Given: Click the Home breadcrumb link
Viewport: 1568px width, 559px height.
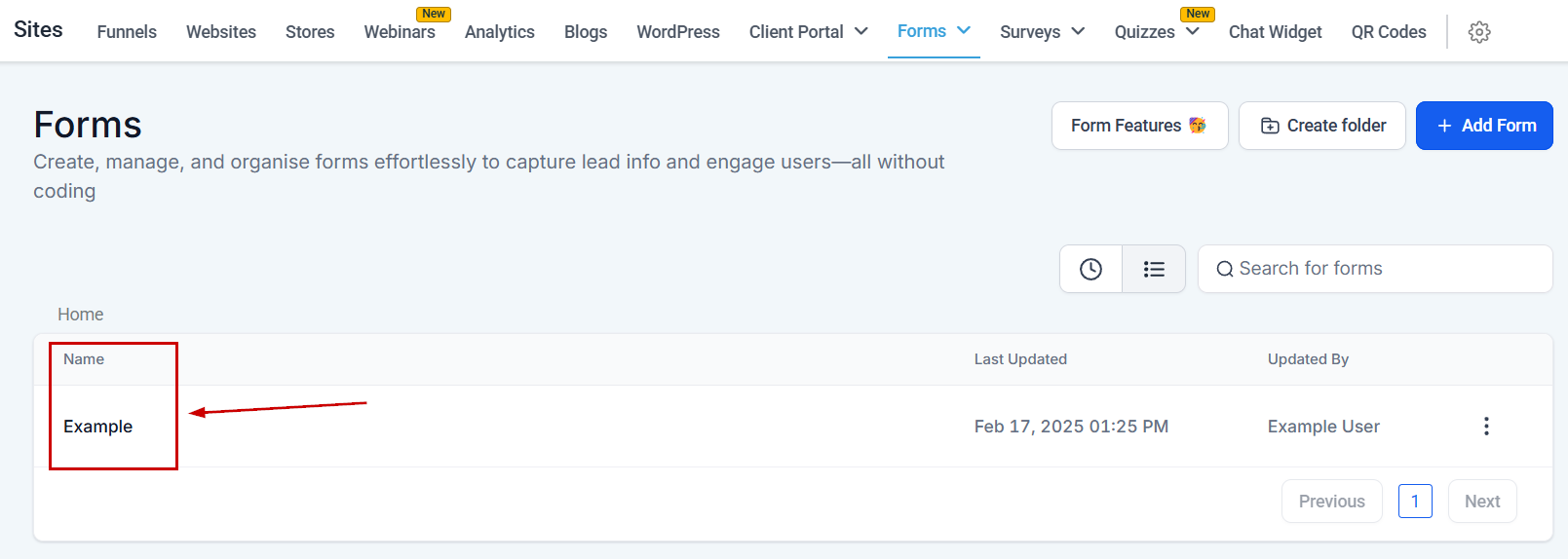Looking at the screenshot, I should [x=80, y=315].
